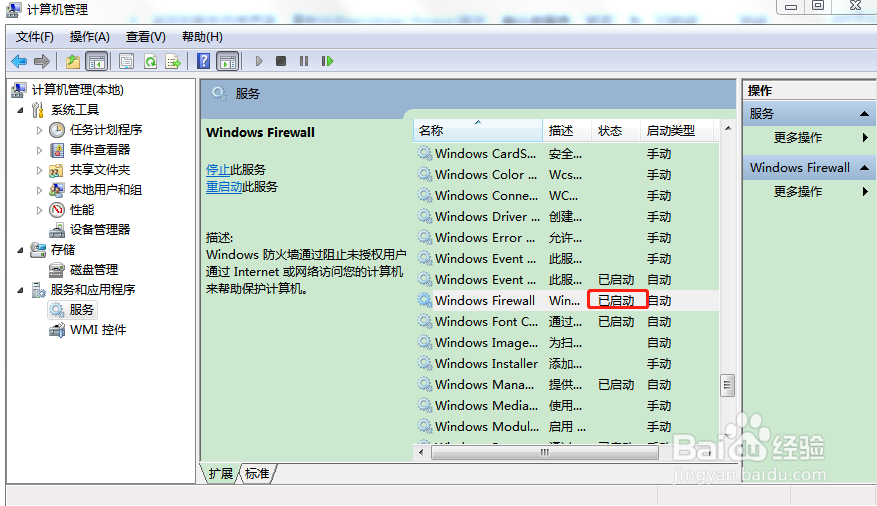Click the horizontal scrollbar thumb in services list
The height and width of the screenshot is (506, 877).
point(544,452)
